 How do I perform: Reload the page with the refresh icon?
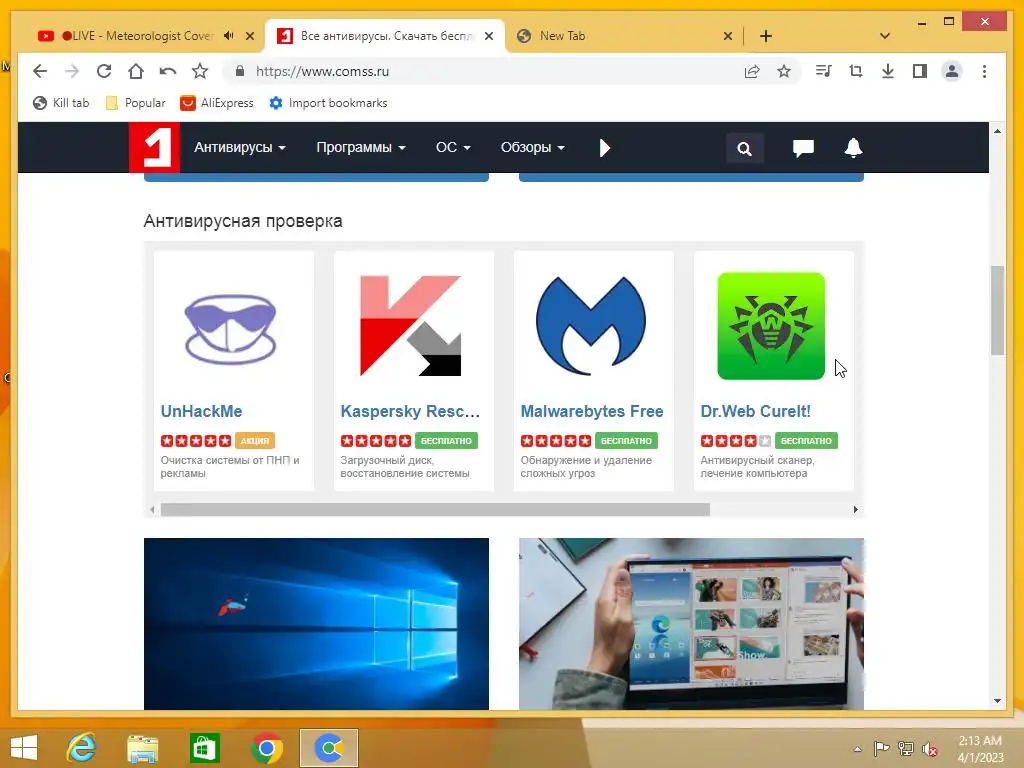click(104, 71)
